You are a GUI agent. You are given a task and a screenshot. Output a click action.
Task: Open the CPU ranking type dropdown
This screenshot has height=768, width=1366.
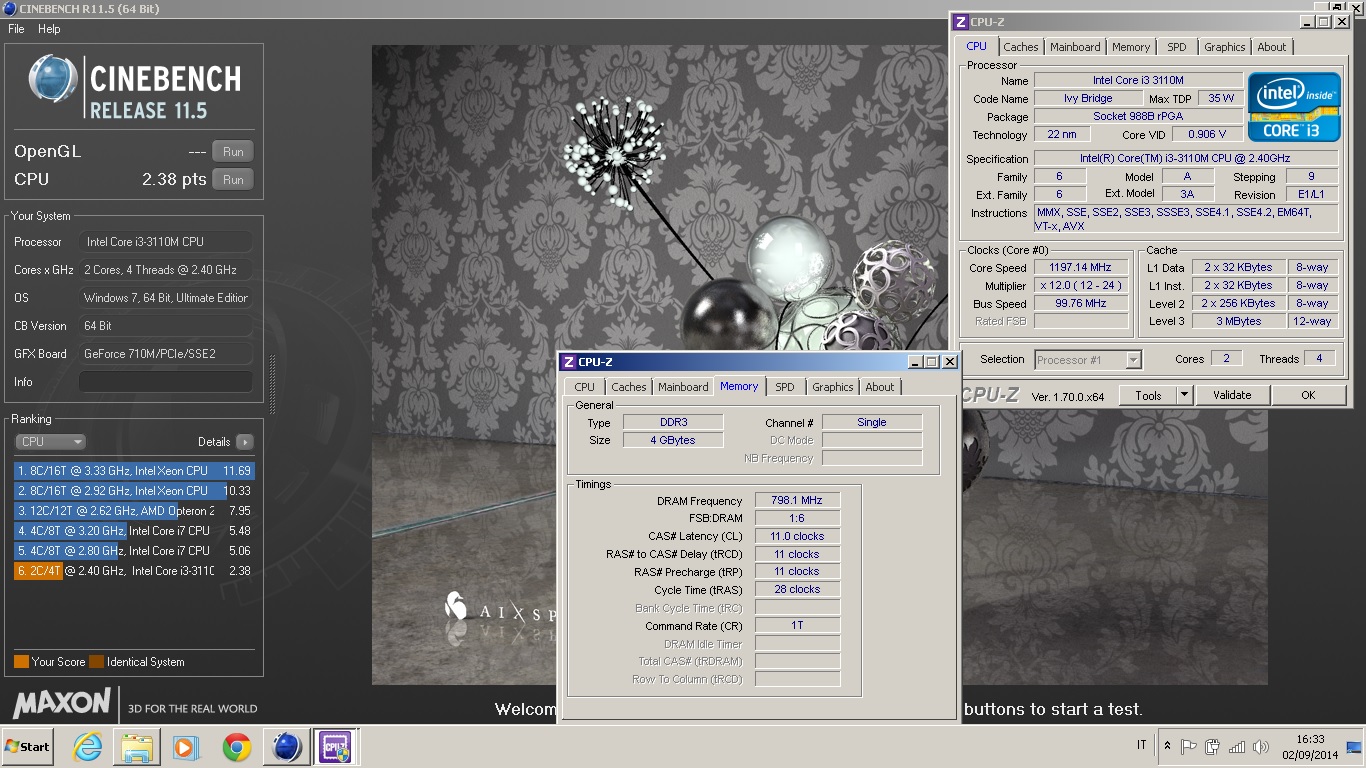tap(50, 442)
